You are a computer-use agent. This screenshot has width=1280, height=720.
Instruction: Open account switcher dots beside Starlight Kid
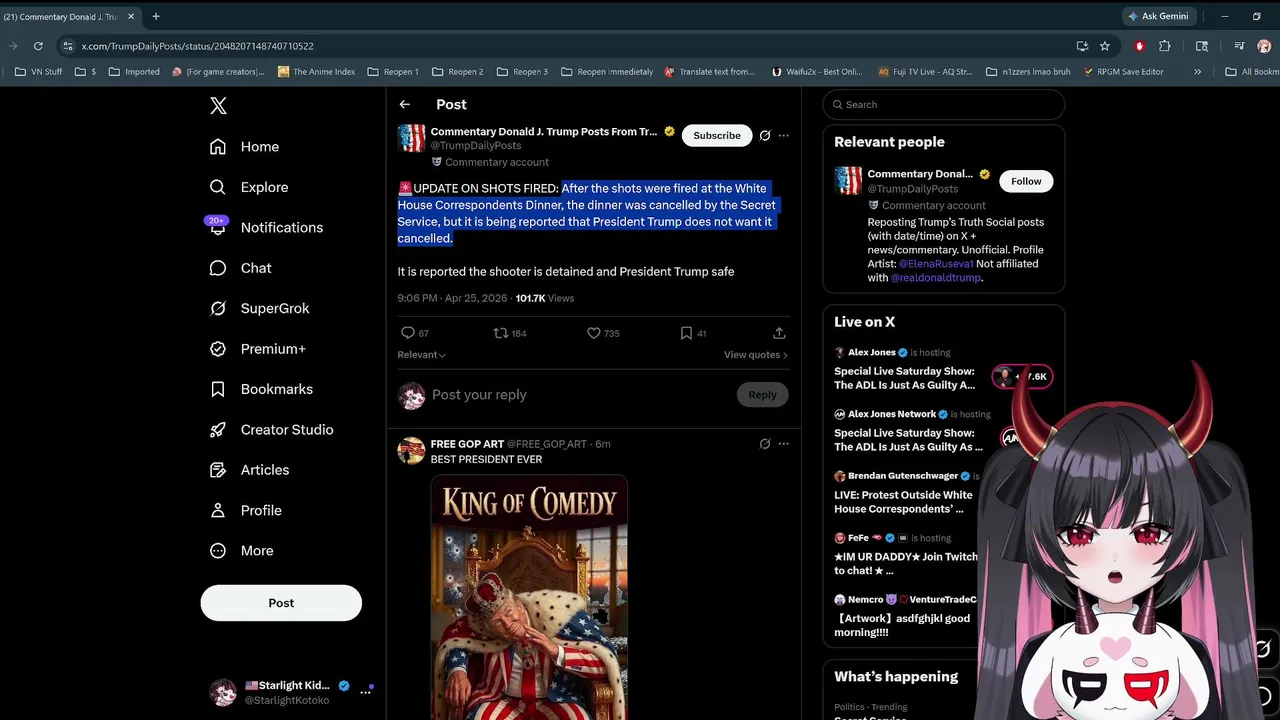click(x=366, y=691)
